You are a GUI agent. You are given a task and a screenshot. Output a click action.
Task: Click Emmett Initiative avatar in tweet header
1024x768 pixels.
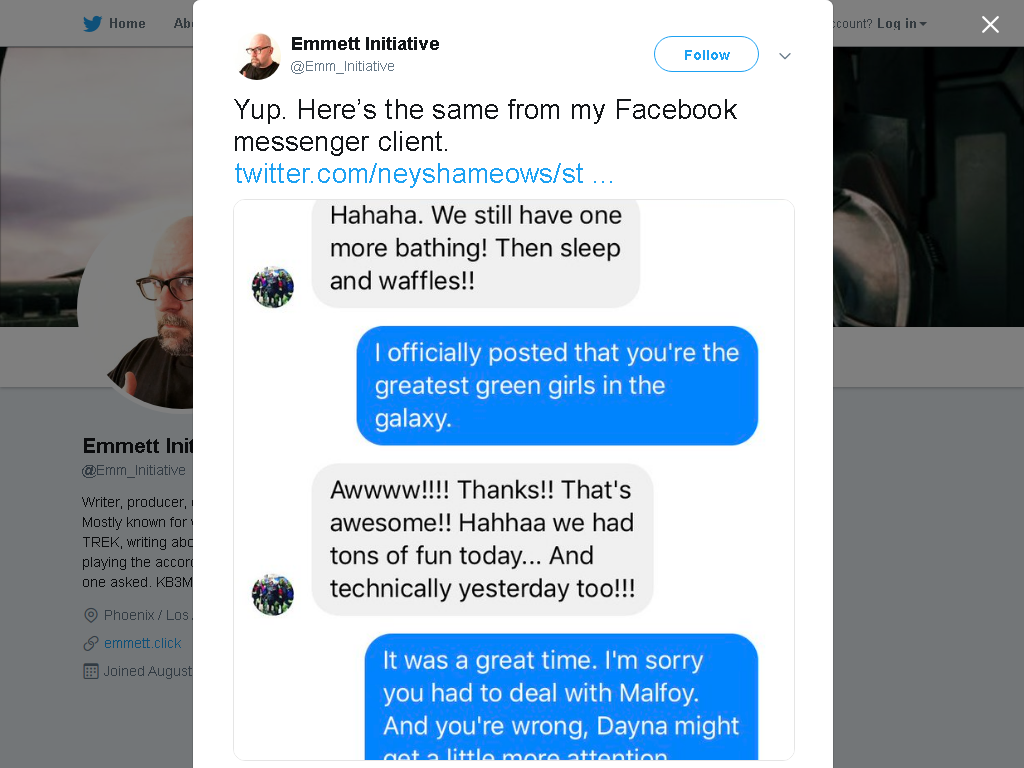click(259, 56)
